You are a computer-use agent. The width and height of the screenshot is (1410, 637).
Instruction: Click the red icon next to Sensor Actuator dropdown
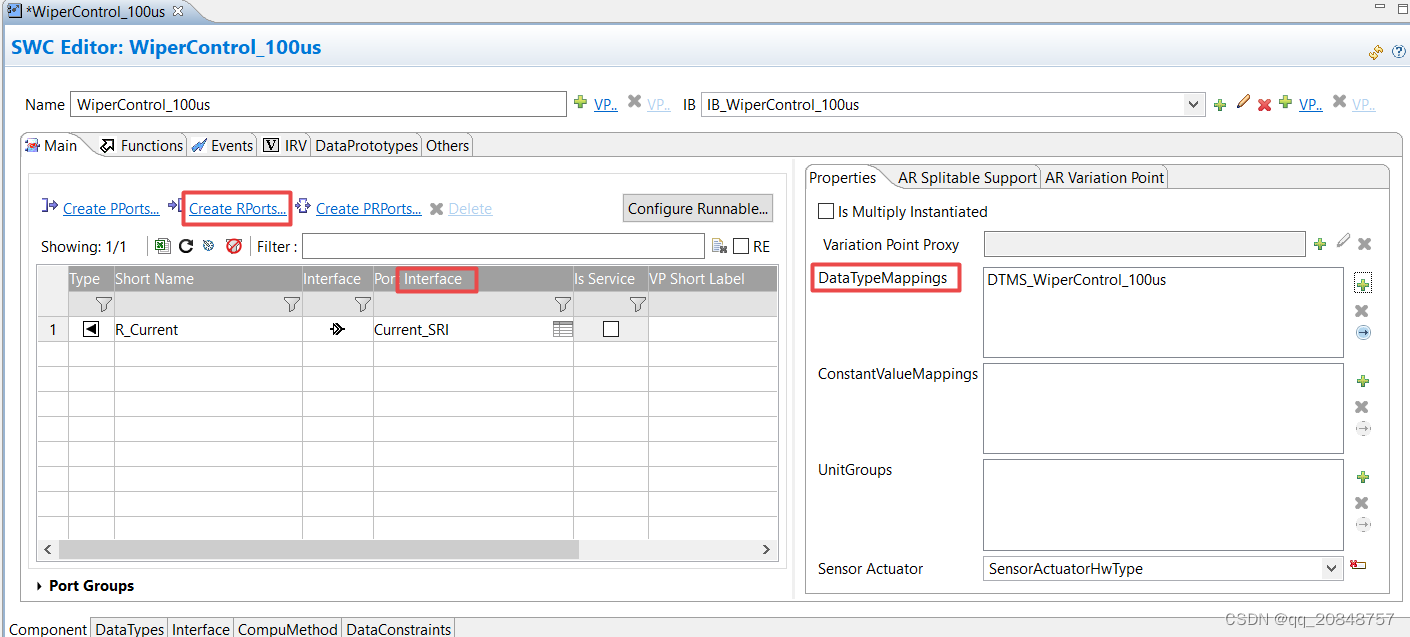(1358, 567)
